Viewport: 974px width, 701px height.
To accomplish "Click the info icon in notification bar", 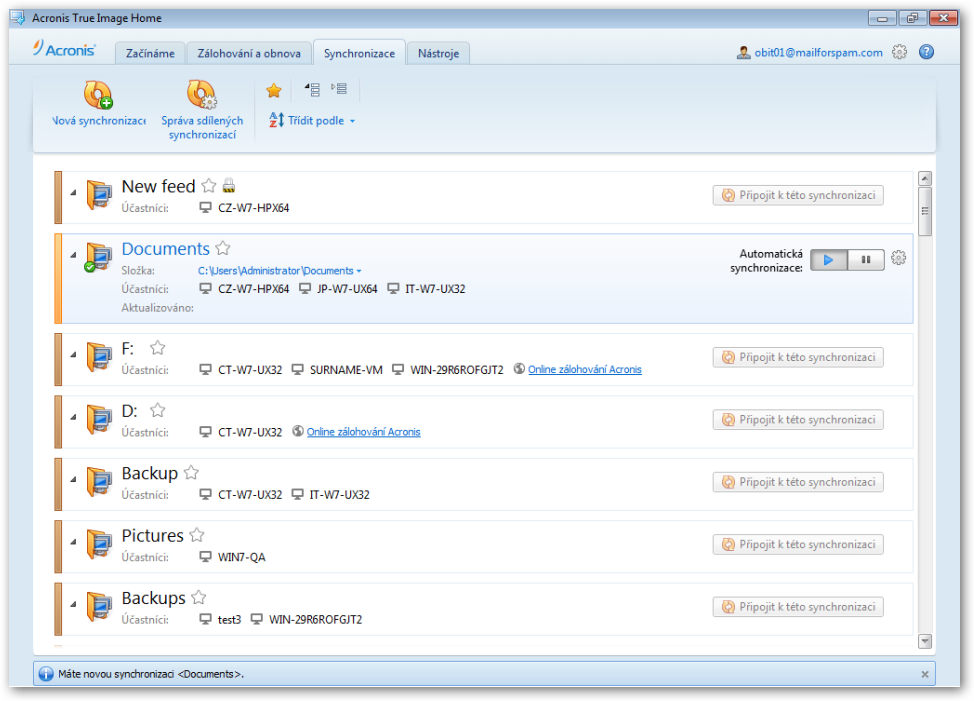I will 46,674.
